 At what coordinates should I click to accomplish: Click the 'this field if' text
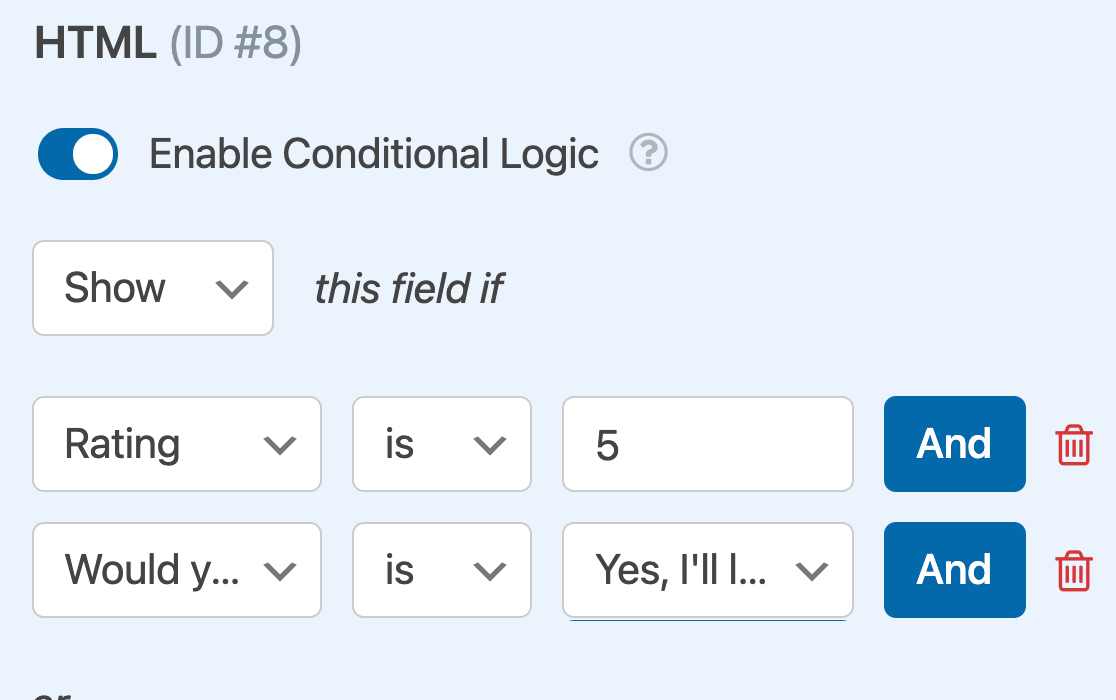(408, 289)
